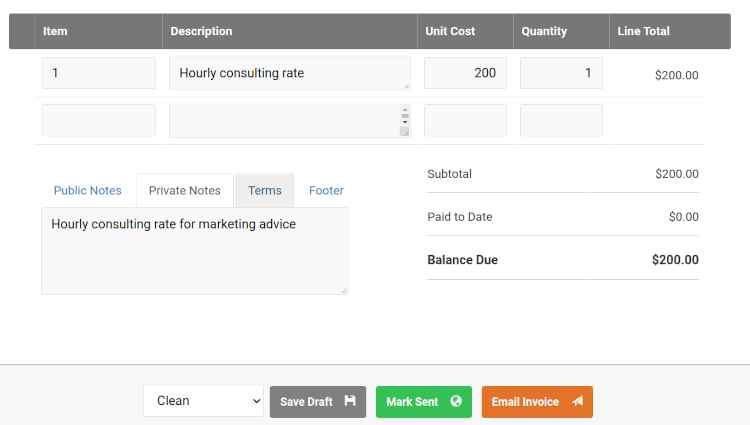
Task: Click the resize grip of the notes textarea
Action: [x=343, y=290]
